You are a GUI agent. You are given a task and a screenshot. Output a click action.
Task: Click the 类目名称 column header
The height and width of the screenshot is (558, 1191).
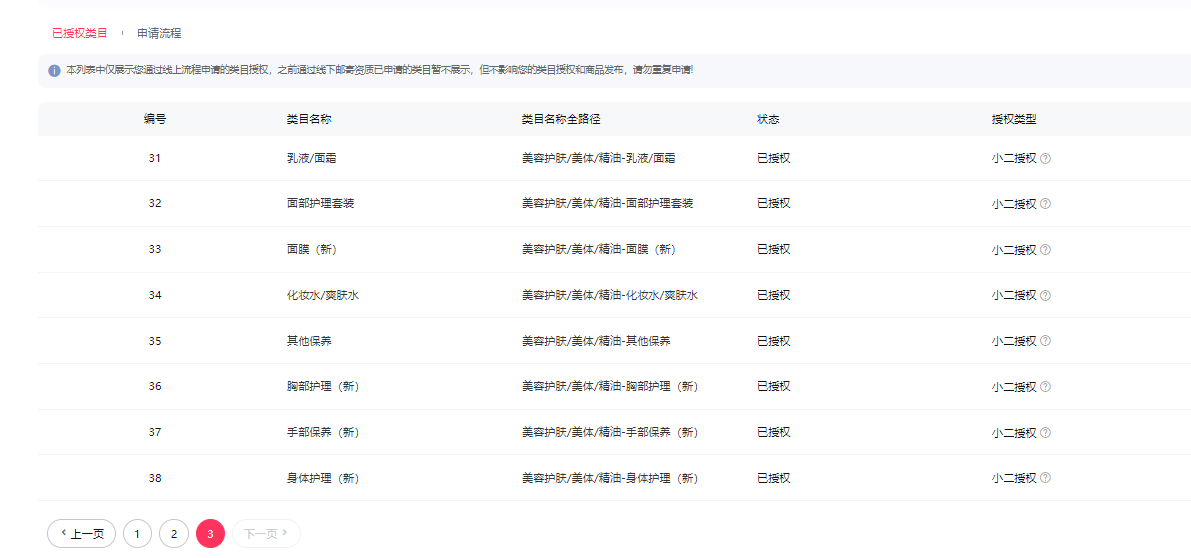tap(309, 119)
